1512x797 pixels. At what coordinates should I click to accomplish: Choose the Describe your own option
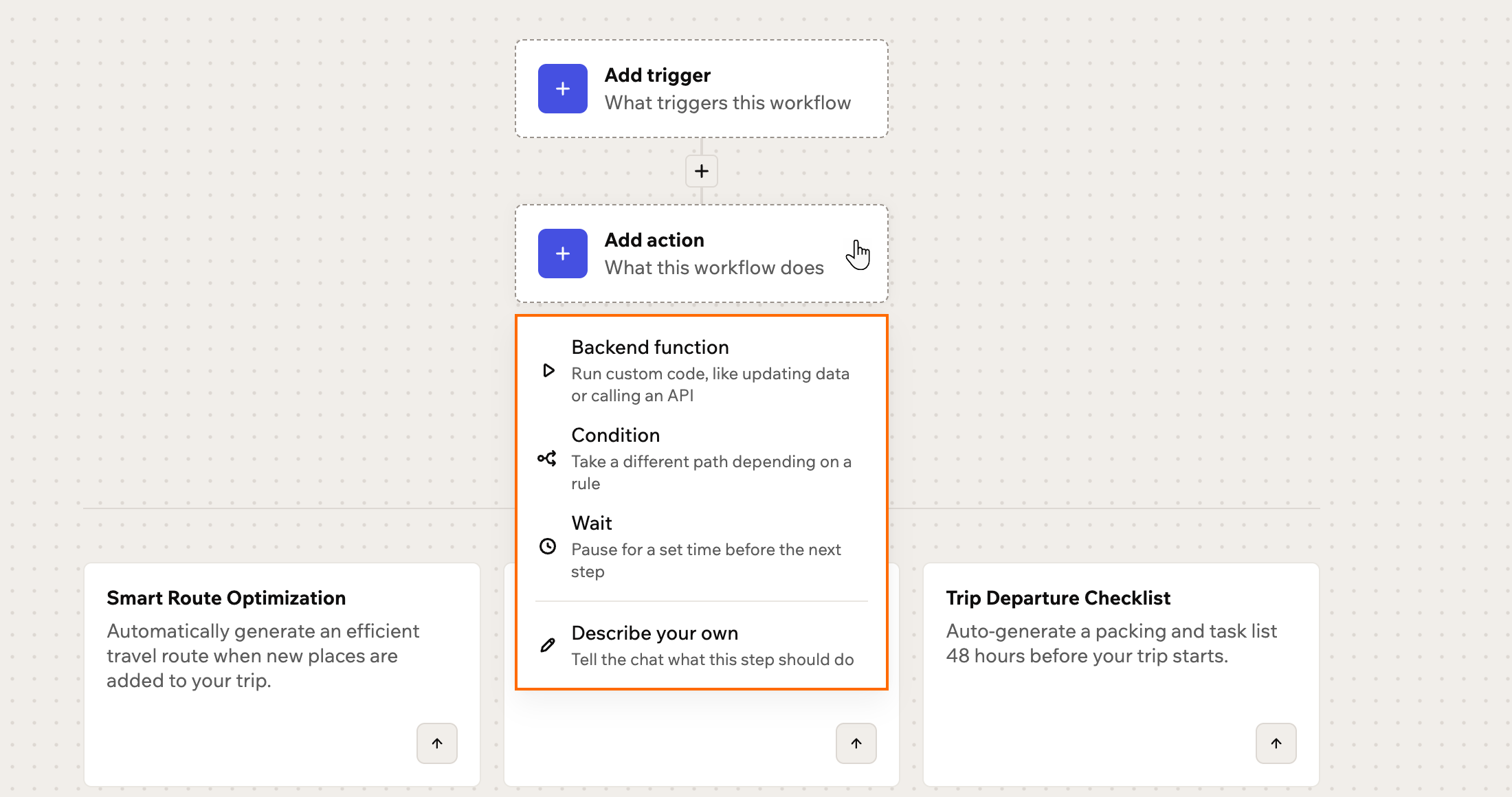[701, 646]
